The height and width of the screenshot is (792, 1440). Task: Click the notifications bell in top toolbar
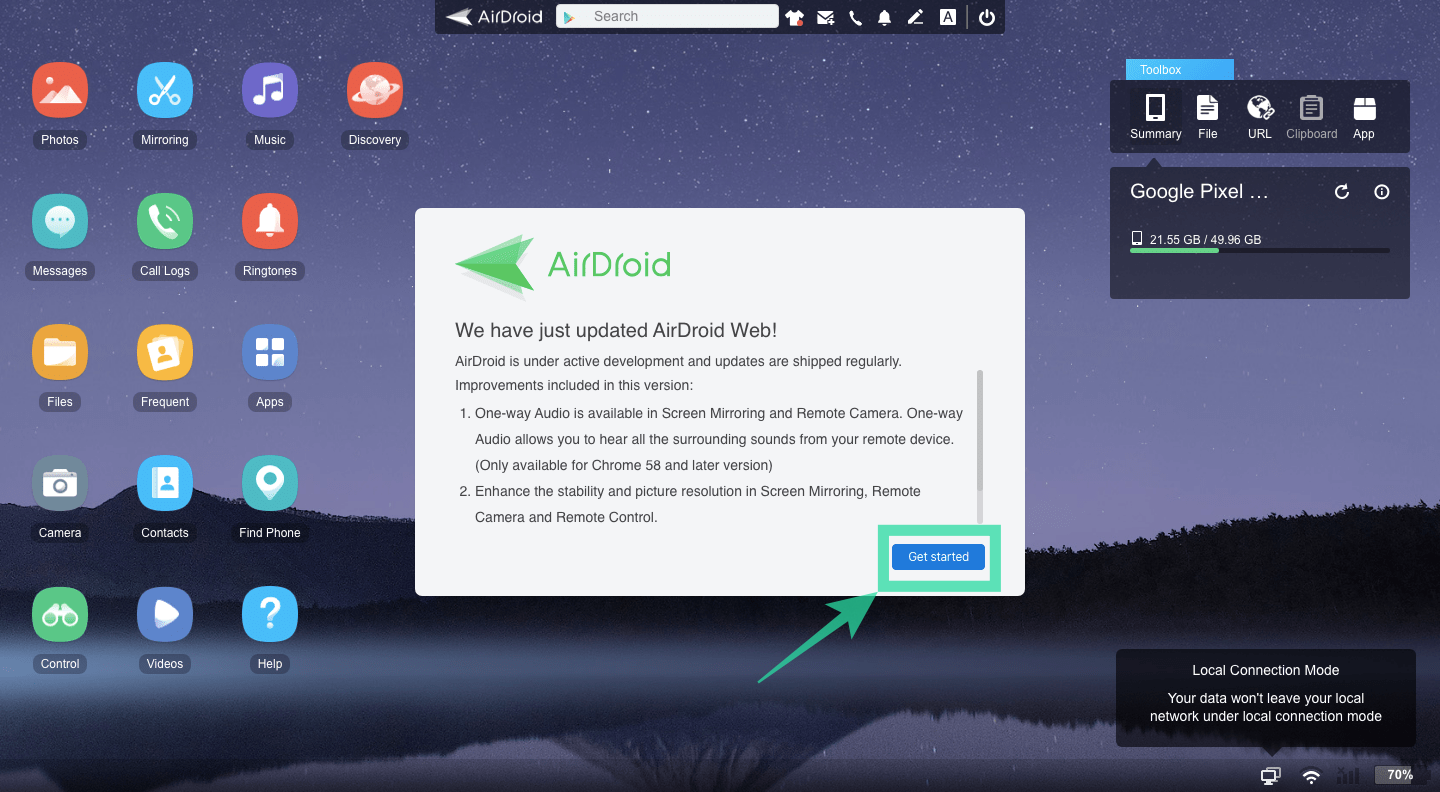885,17
